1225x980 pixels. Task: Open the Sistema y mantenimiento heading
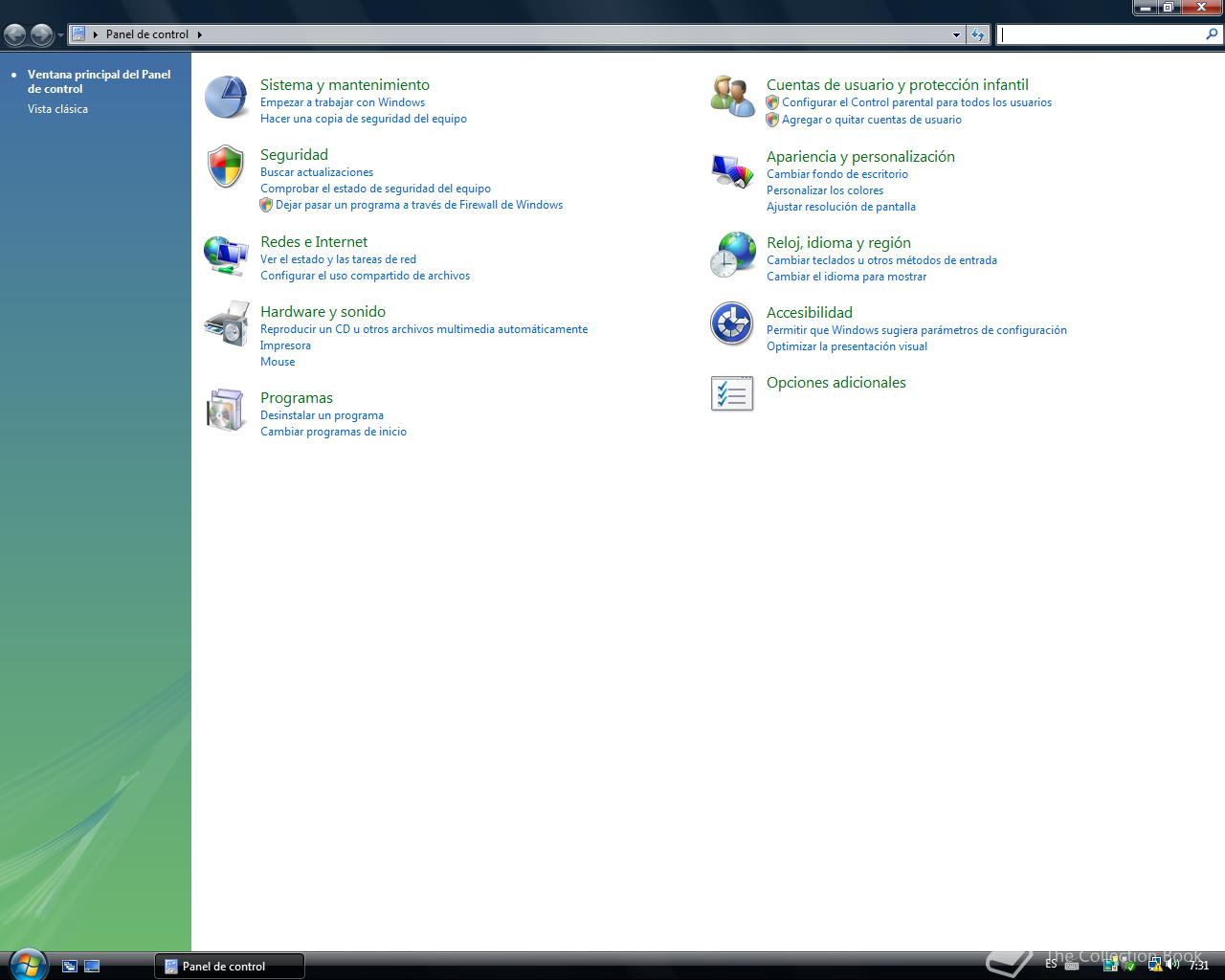(345, 84)
